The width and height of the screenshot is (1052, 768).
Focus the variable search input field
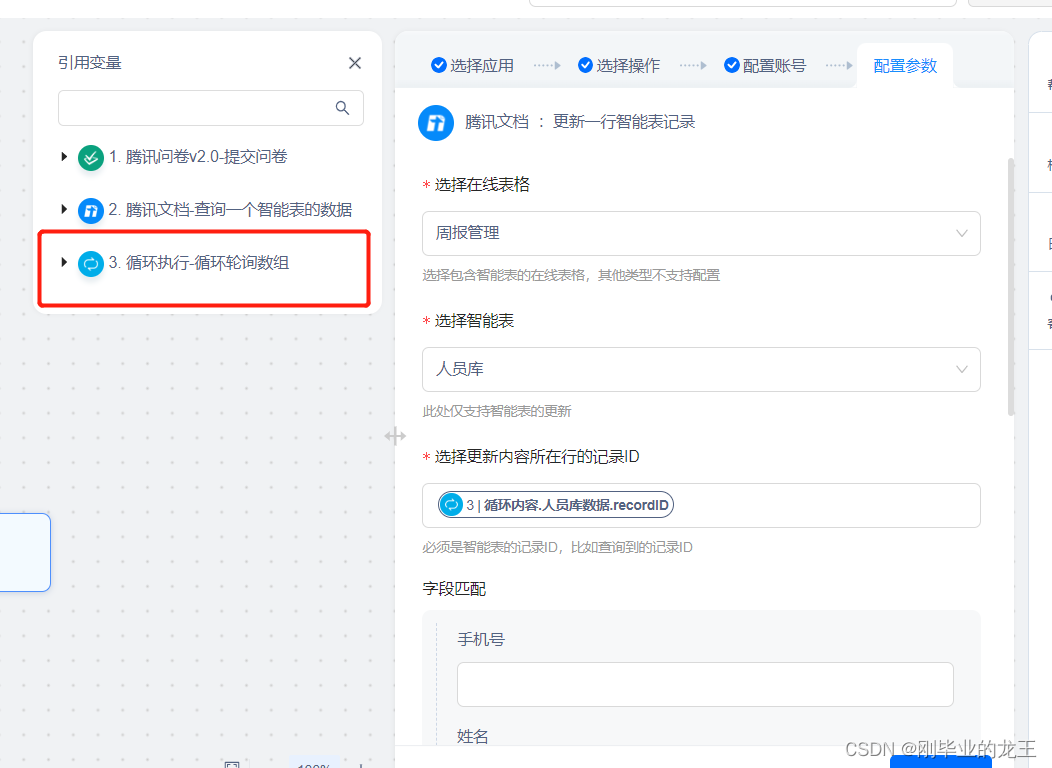click(211, 108)
